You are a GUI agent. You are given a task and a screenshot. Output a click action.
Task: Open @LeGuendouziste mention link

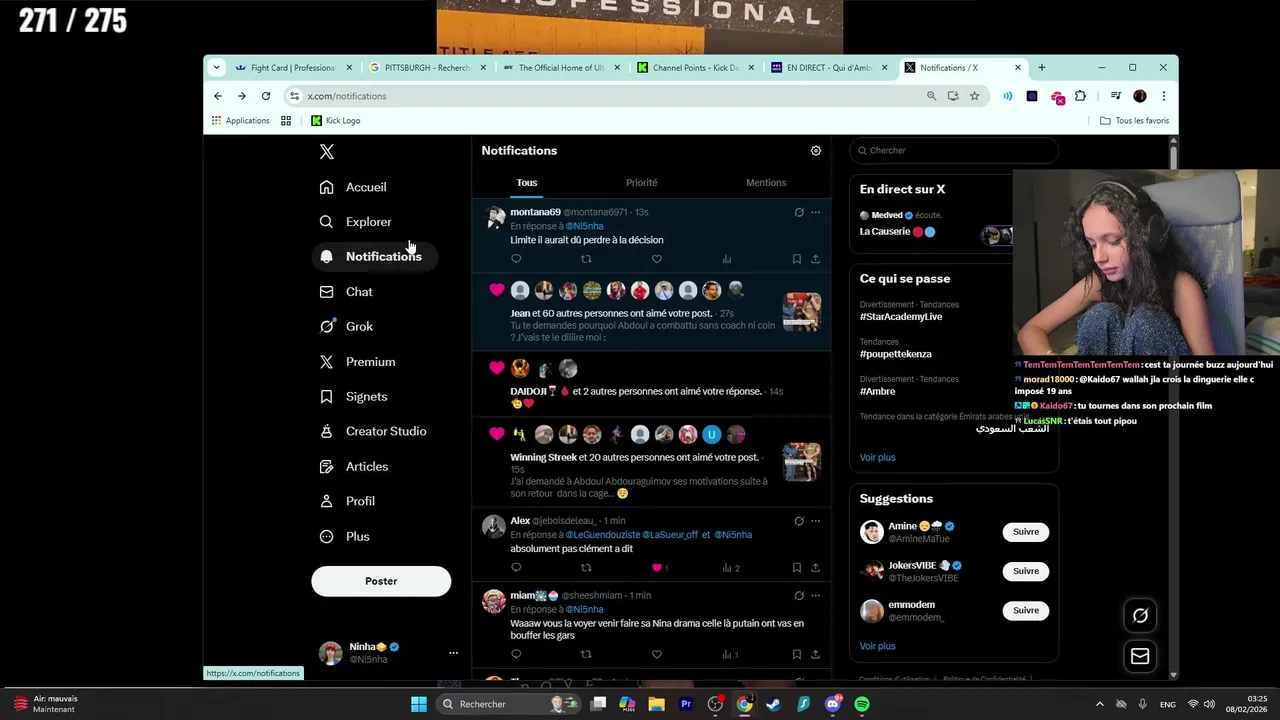(x=602, y=535)
